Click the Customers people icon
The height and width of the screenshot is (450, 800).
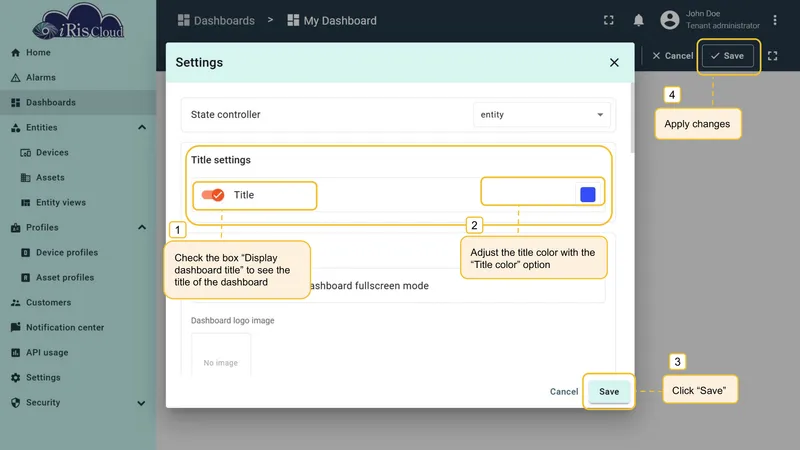point(15,303)
